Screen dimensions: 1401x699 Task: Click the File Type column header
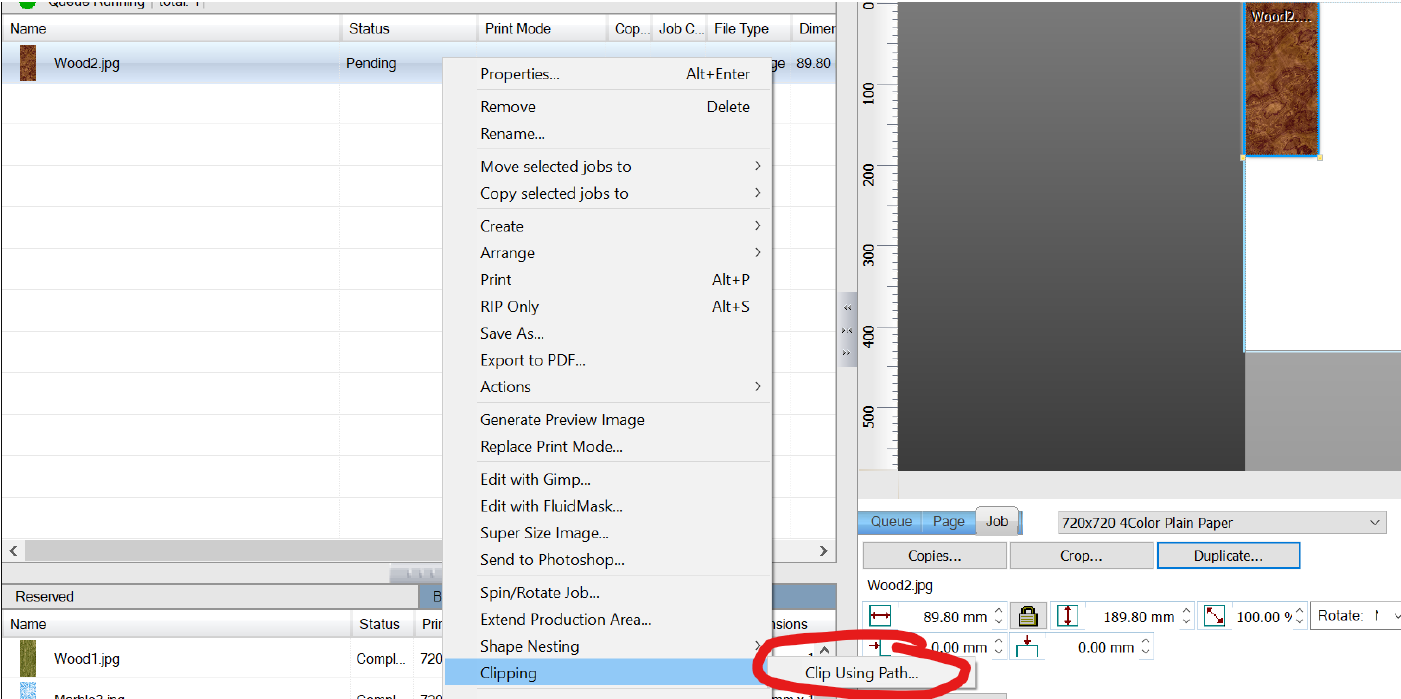pyautogui.click(x=749, y=29)
